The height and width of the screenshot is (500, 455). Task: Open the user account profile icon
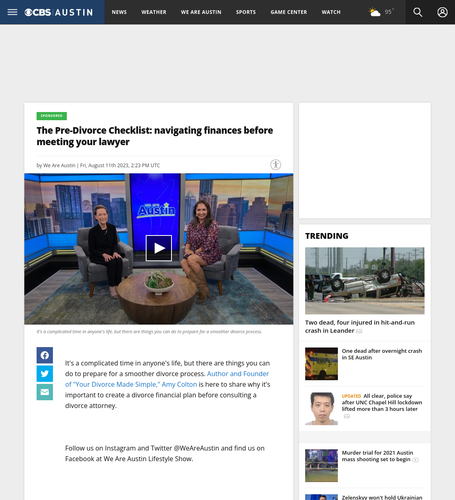coord(442,12)
